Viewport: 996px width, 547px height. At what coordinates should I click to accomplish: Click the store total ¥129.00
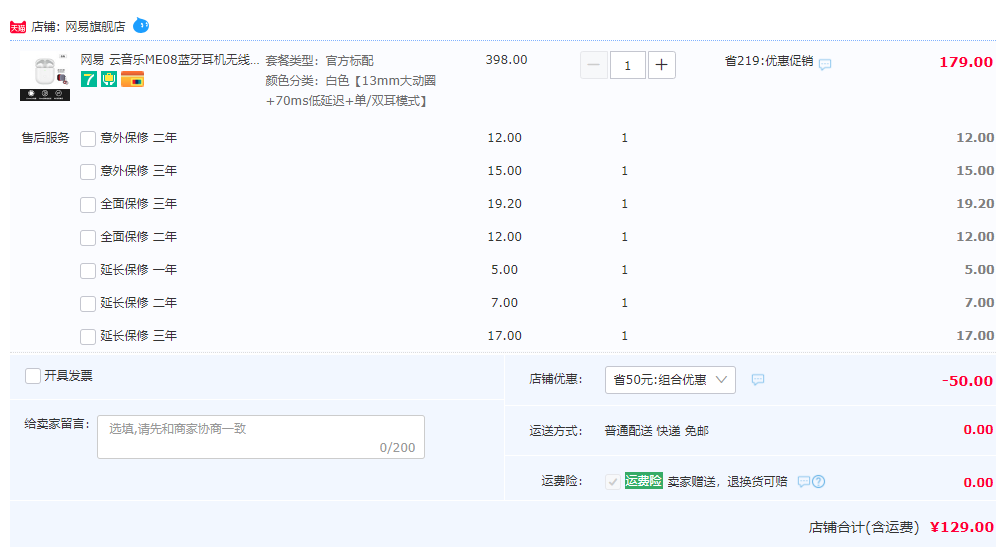tap(961, 527)
